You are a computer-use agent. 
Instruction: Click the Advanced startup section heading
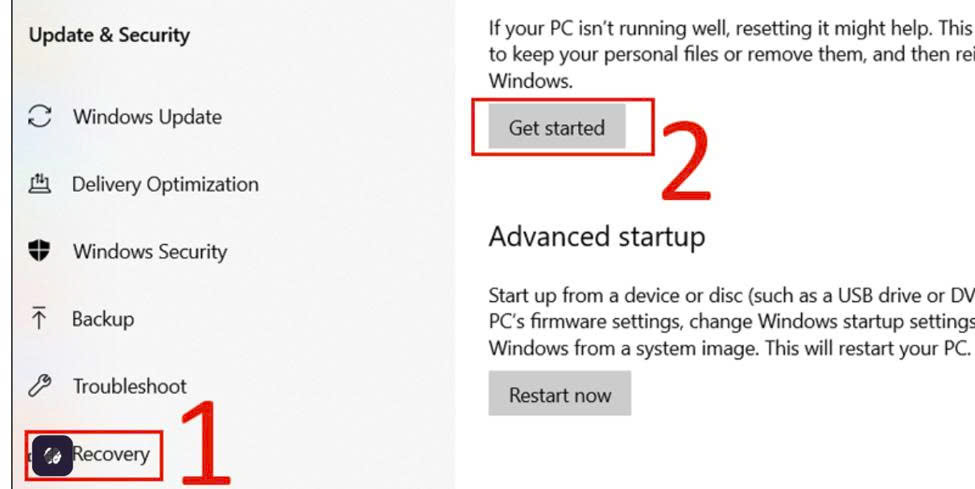[x=597, y=236]
